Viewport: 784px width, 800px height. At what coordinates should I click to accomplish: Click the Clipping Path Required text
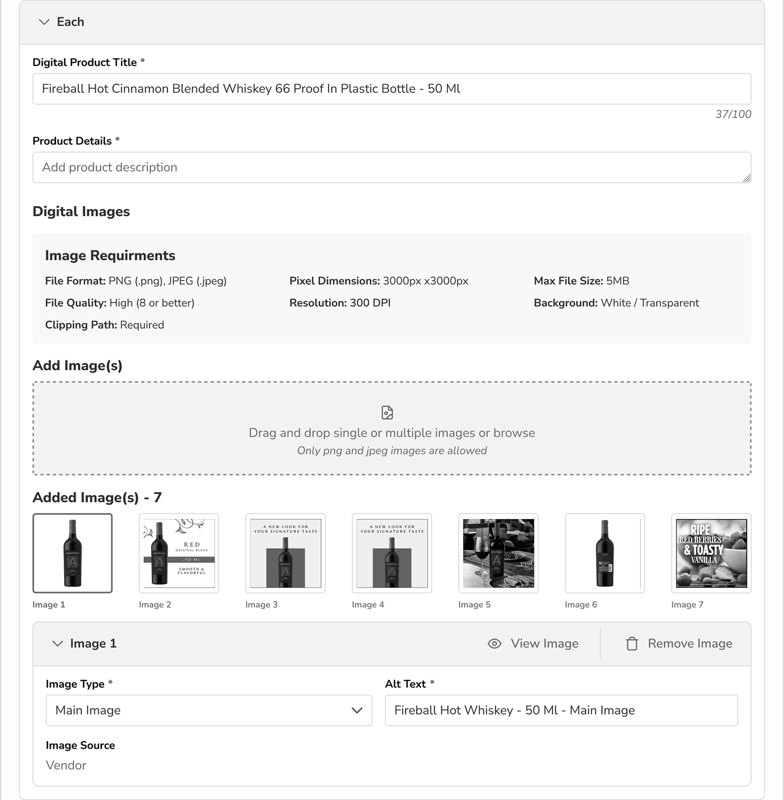(x=105, y=325)
